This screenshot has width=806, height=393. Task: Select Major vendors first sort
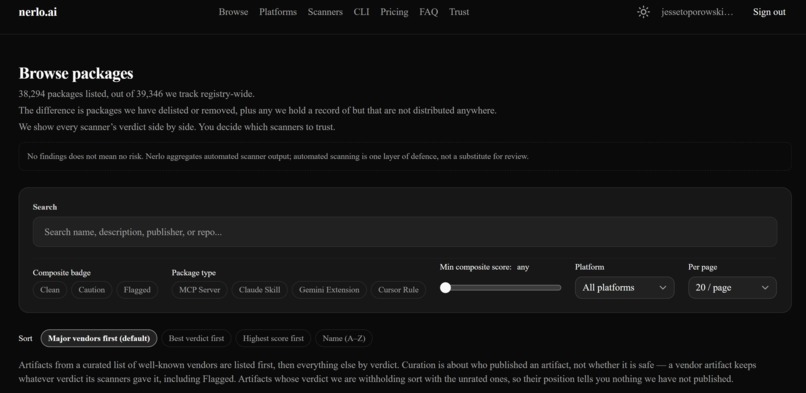pos(99,339)
